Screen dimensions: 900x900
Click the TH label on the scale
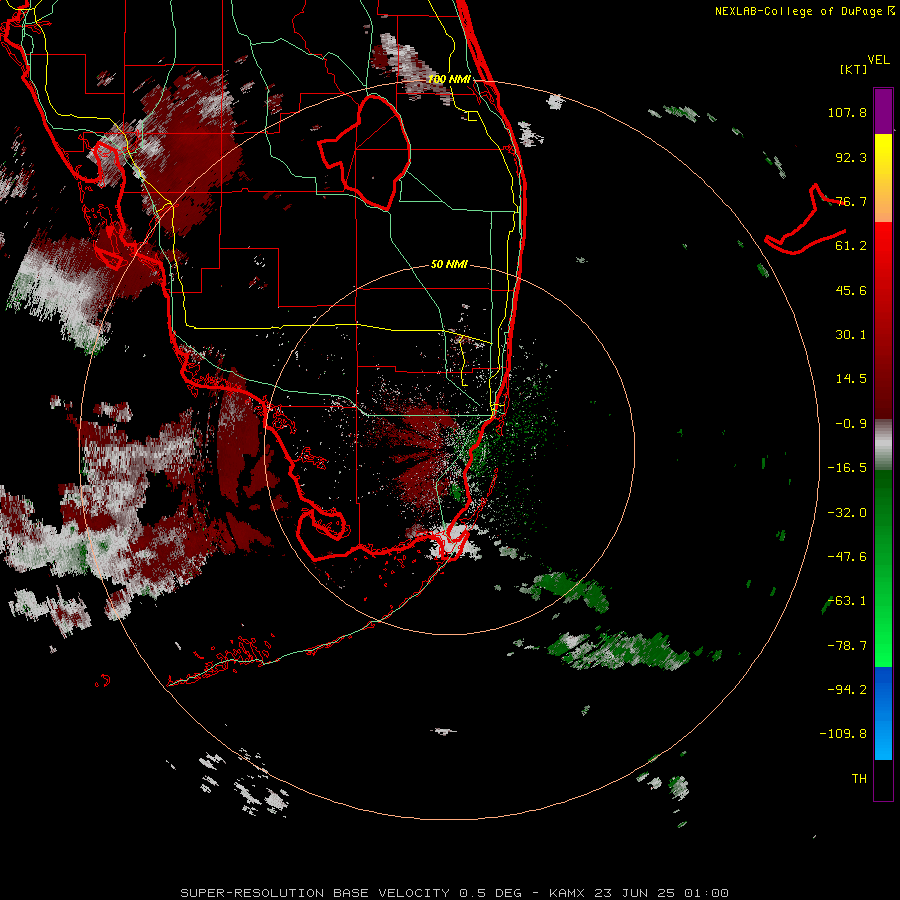pos(859,778)
